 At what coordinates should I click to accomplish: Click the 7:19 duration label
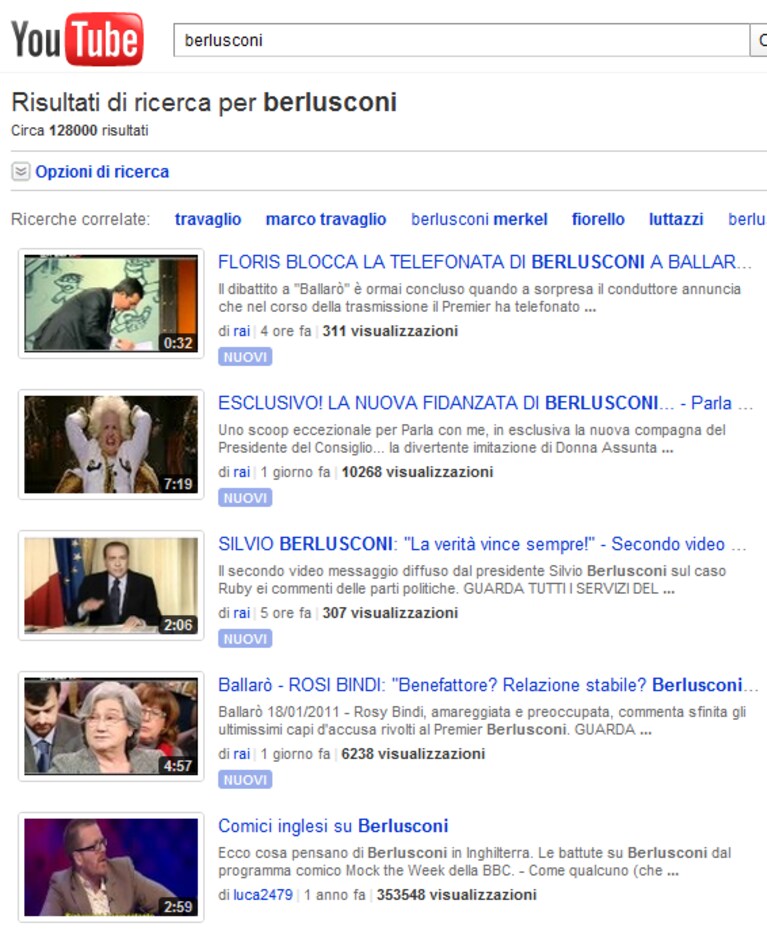pos(178,484)
